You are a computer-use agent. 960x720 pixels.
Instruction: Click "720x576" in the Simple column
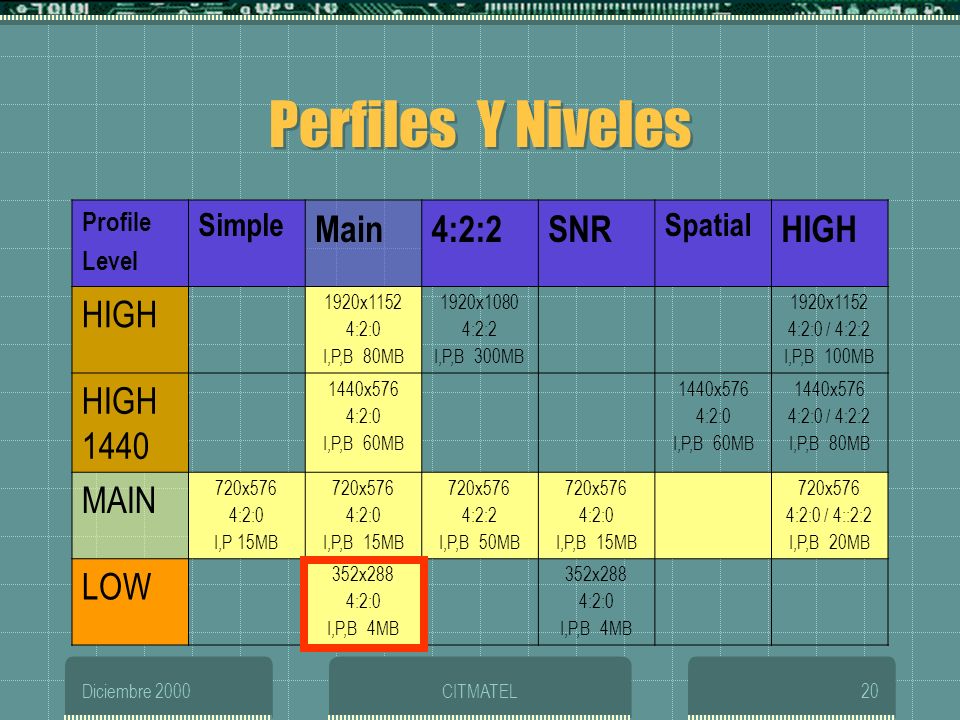tap(246, 488)
